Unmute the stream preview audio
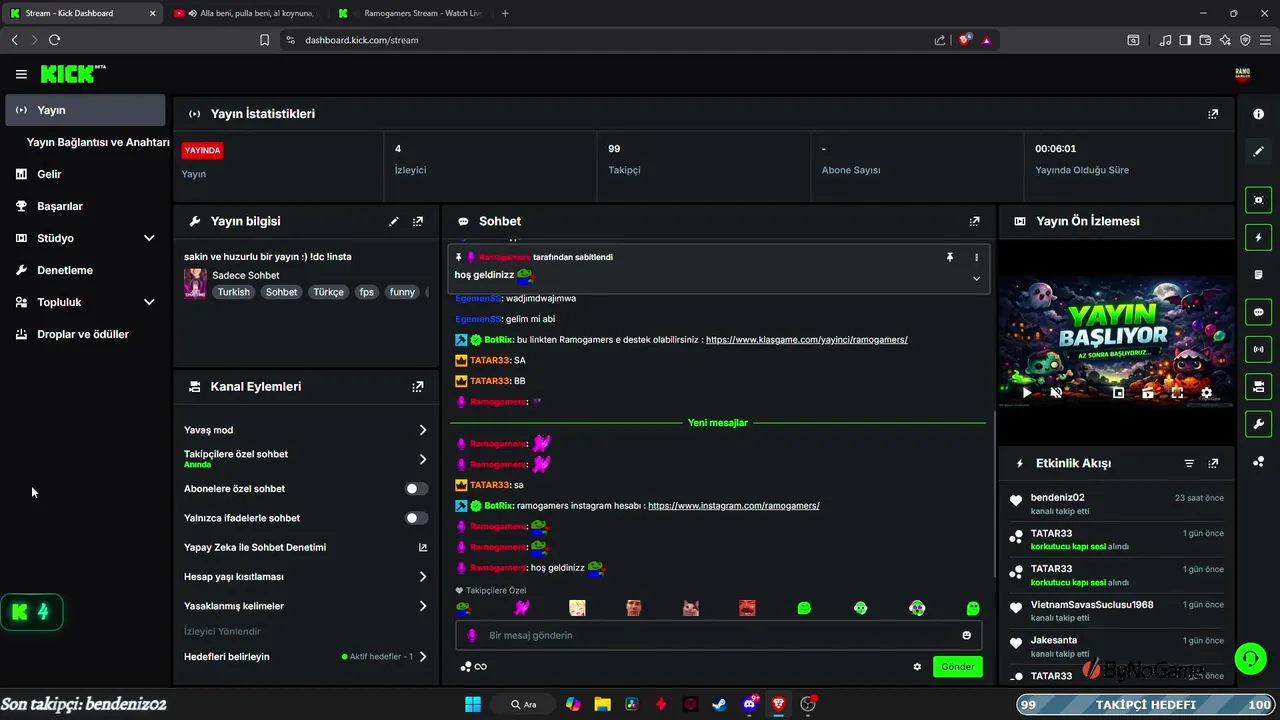Image resolution: width=1280 pixels, height=720 pixels. point(1056,393)
